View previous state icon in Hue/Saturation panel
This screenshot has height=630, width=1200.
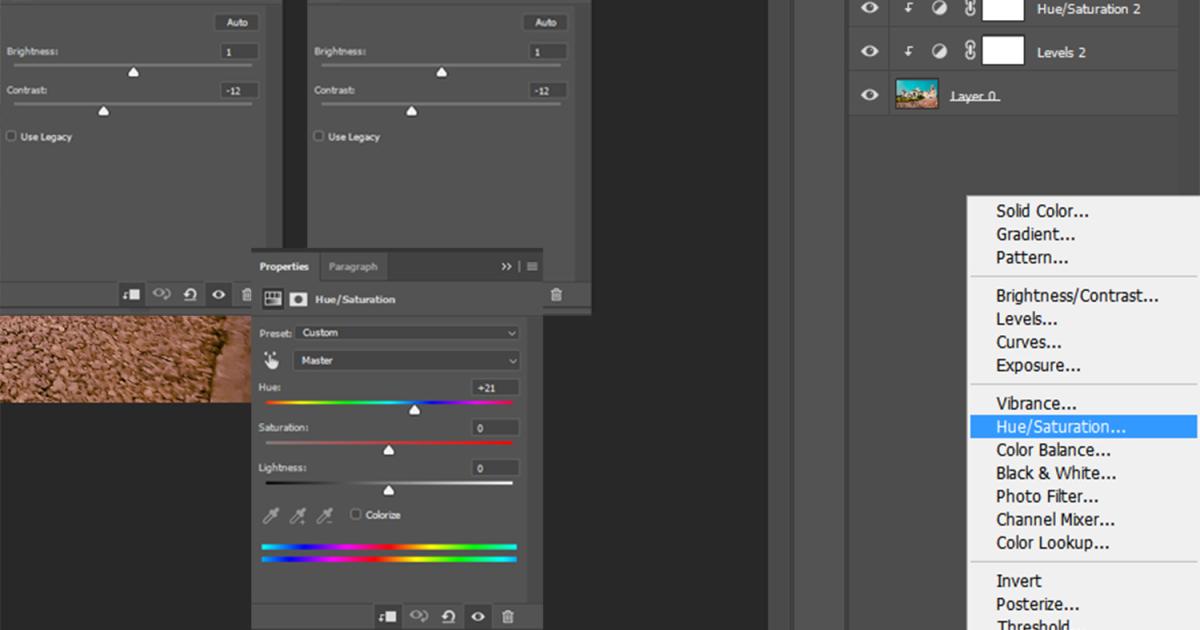click(x=419, y=617)
